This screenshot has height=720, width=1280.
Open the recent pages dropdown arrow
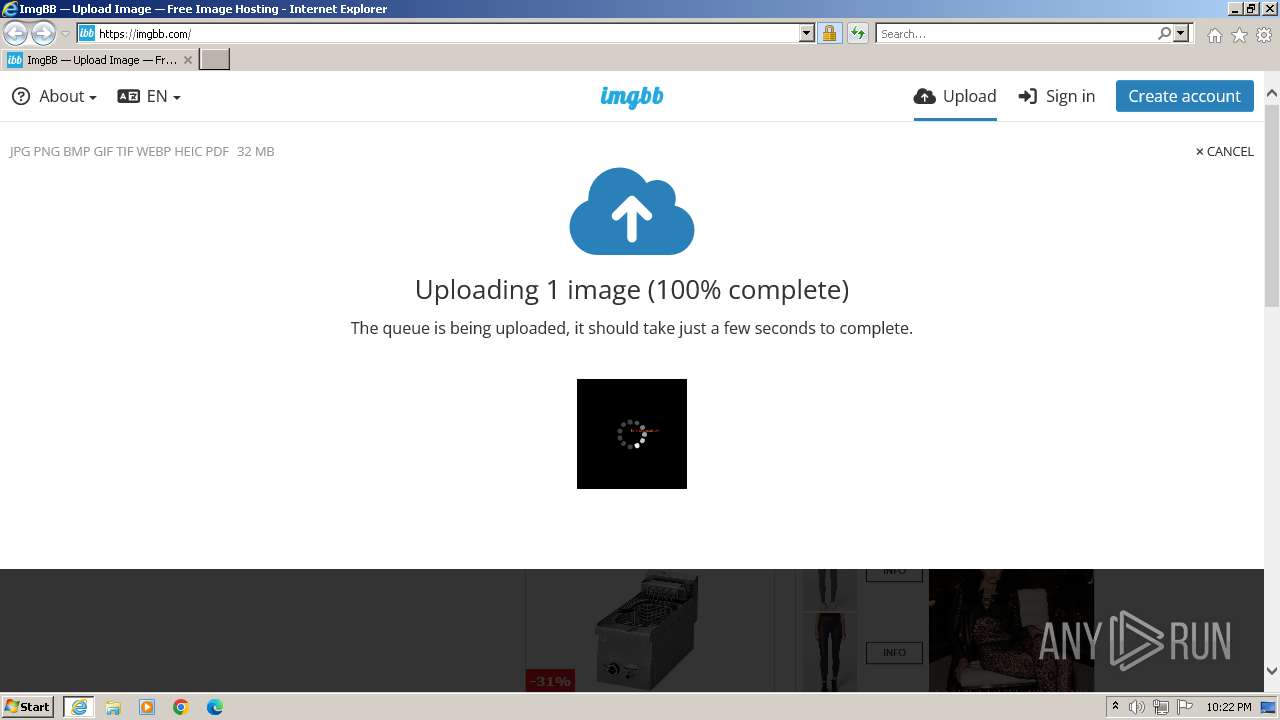tap(66, 34)
